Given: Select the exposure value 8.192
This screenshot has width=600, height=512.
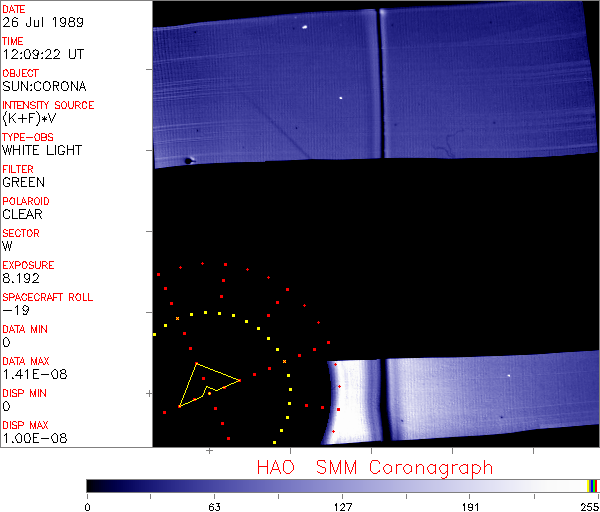Looking at the screenshot, I should (22, 278).
